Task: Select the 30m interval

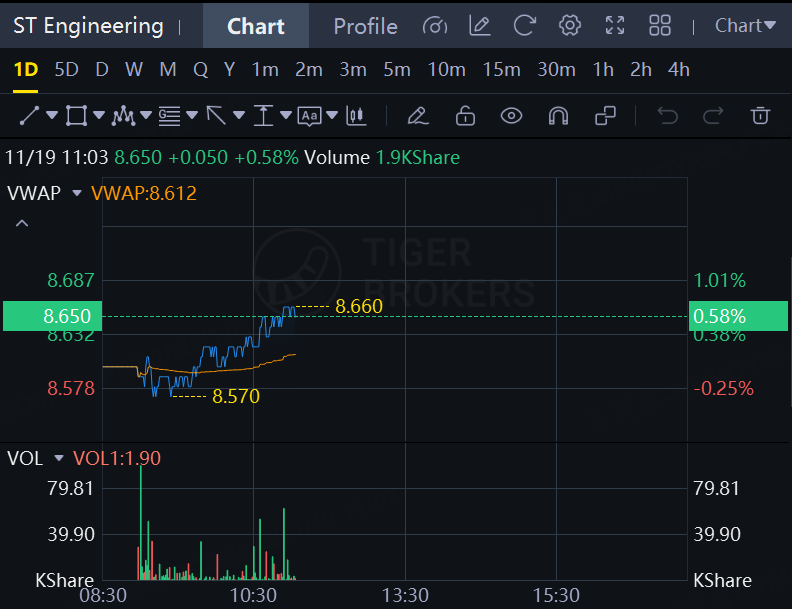Action: [556, 70]
